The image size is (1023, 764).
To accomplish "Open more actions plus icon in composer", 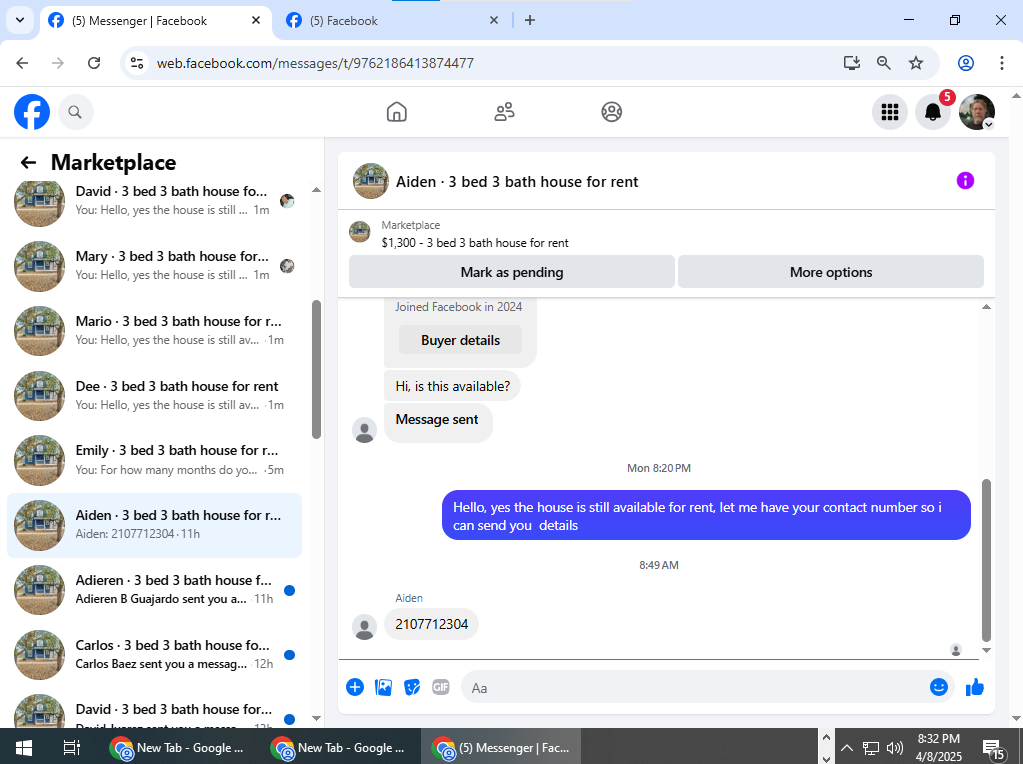I will click(x=355, y=687).
